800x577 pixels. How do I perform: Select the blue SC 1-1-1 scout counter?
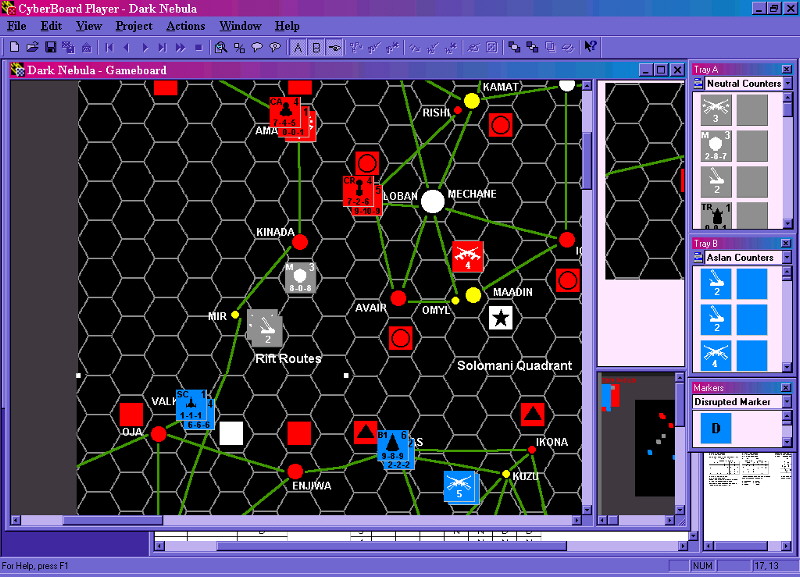tap(191, 405)
